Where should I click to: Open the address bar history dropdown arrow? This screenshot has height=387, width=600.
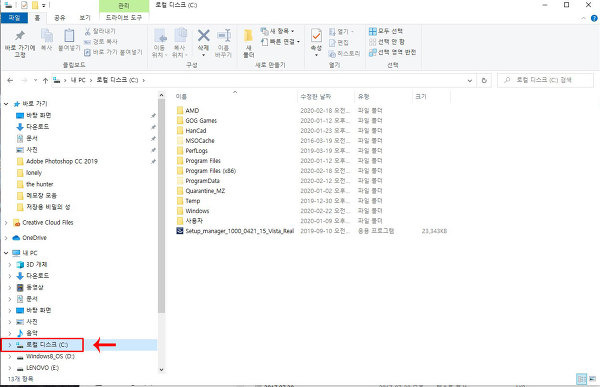click(470, 80)
